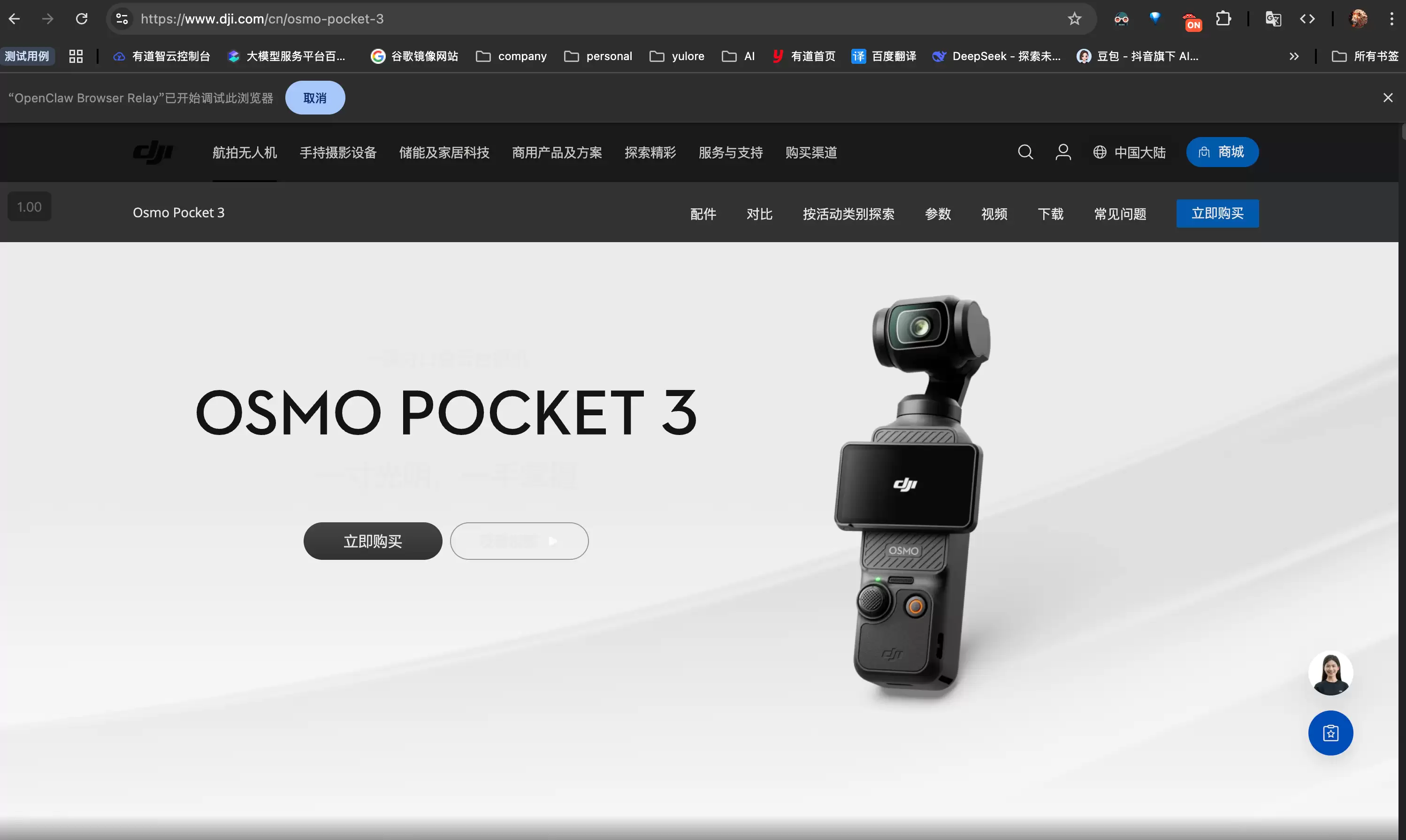Bookmark page with star icon
The image size is (1406, 840).
click(1074, 19)
